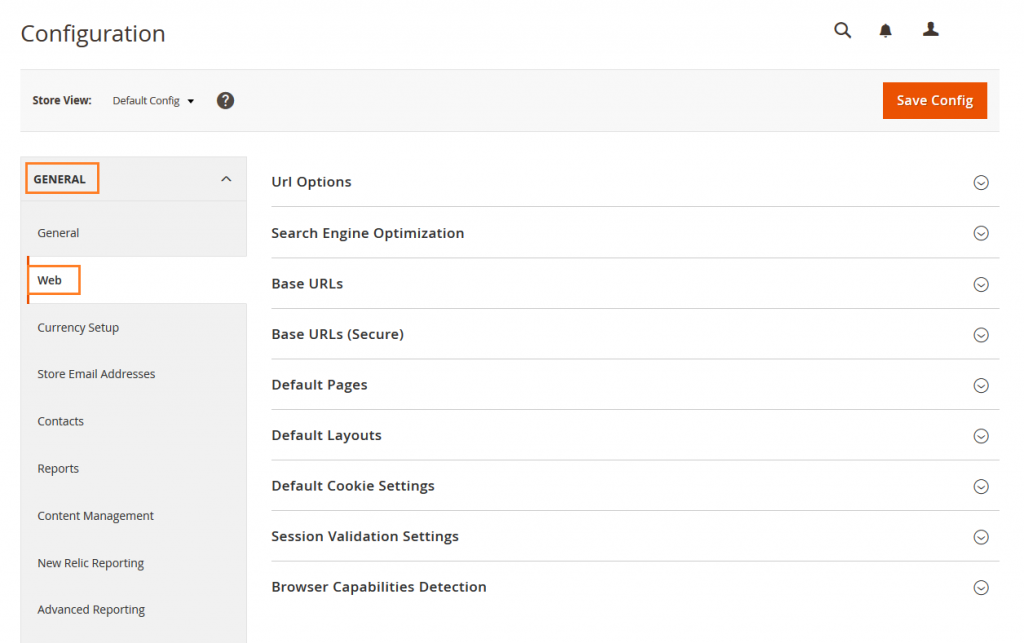The width and height of the screenshot is (1024, 643).
Task: Open the Advanced Reporting section
Action: point(91,609)
